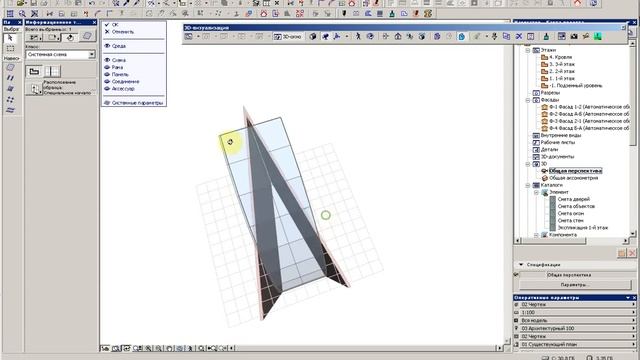Select Внутренние виды in navigator
Image resolution: width=640 pixels, height=360 pixels.
(x=561, y=135)
